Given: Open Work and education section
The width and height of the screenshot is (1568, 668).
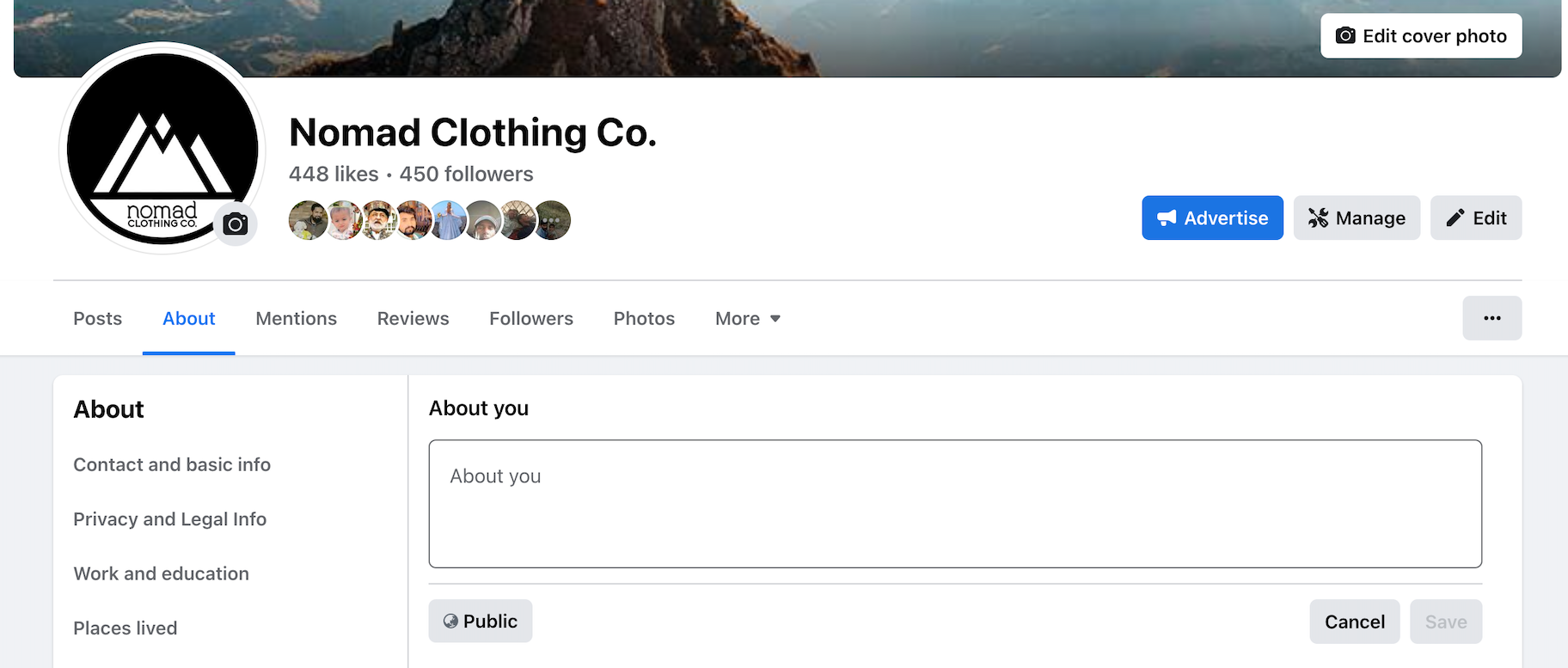Looking at the screenshot, I should (161, 574).
